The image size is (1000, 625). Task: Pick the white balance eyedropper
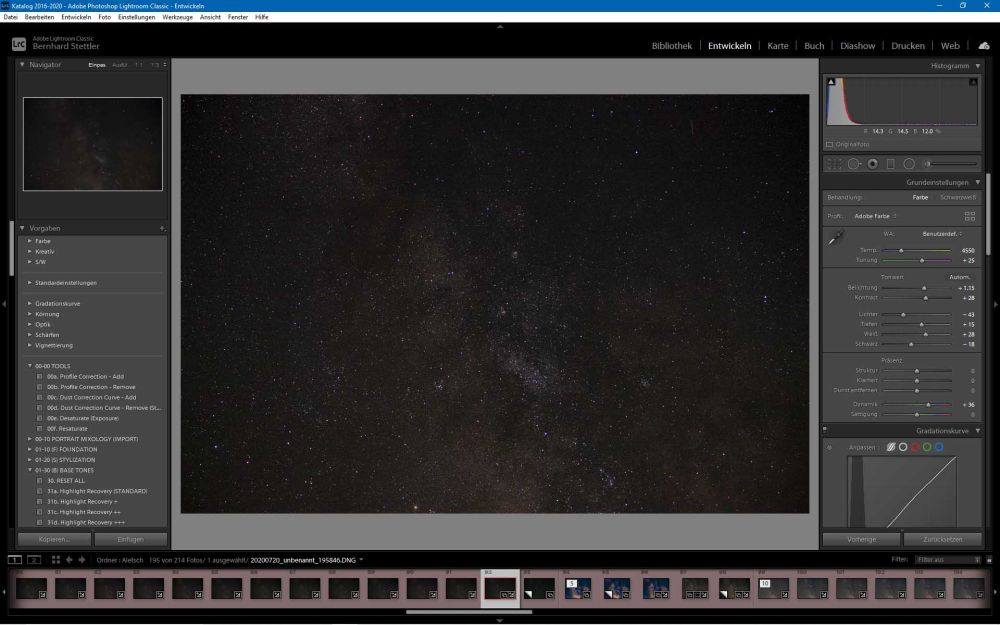point(836,238)
